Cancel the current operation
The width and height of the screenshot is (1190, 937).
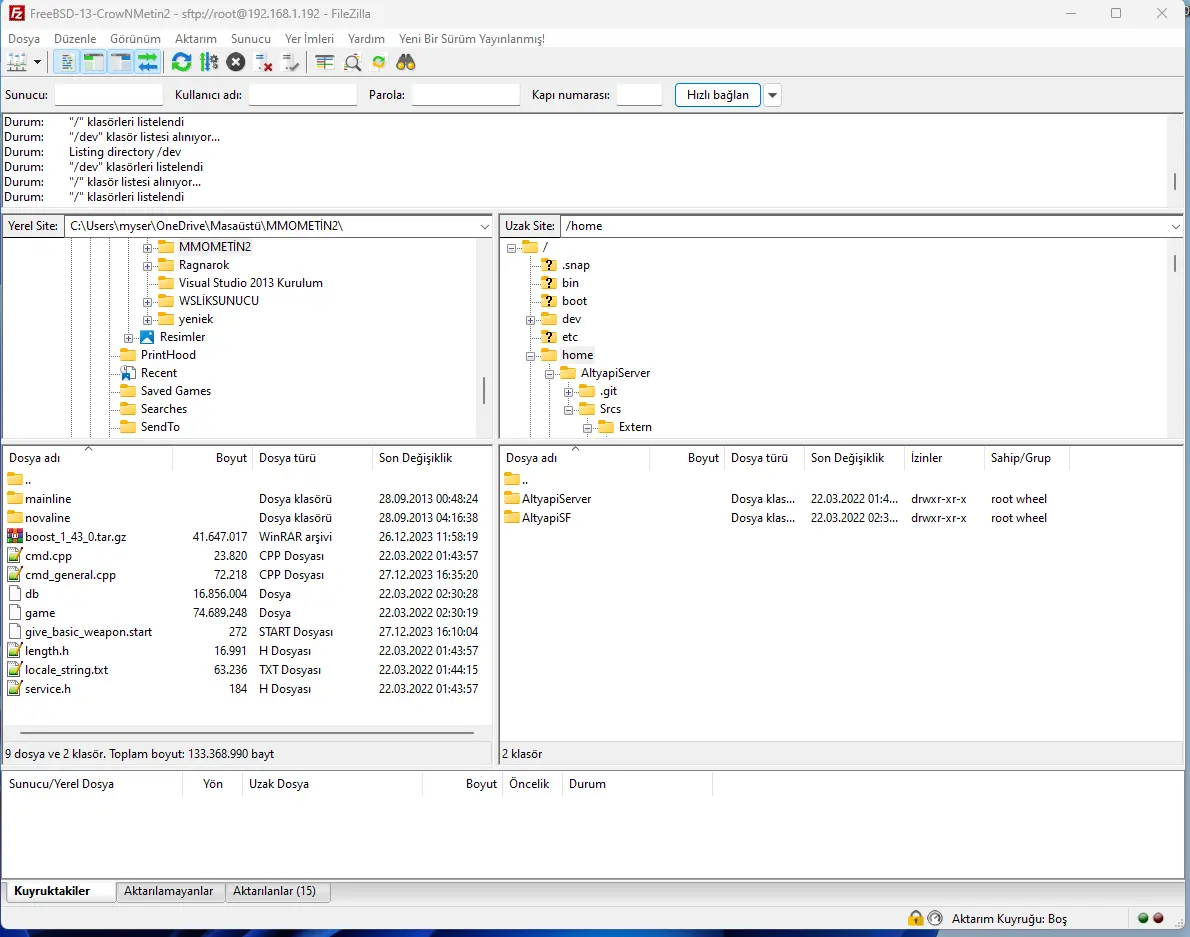coord(236,62)
